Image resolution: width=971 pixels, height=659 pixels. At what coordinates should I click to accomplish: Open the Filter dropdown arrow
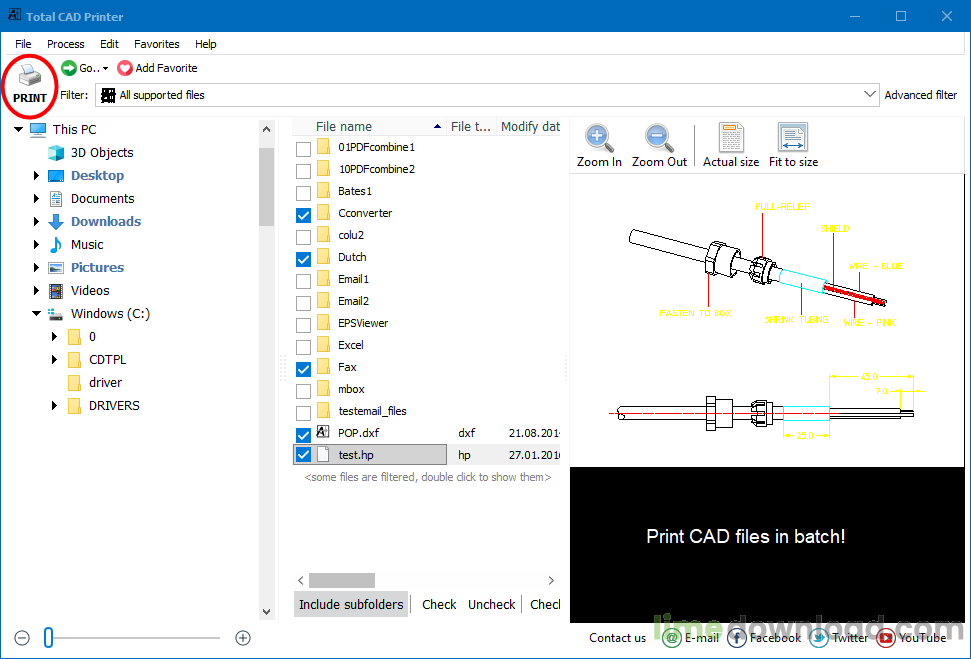click(869, 95)
